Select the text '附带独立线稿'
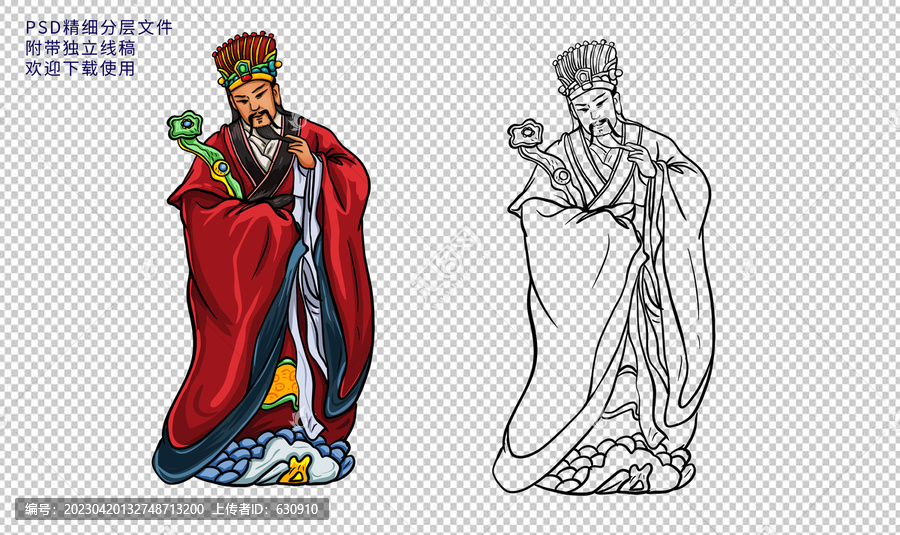This screenshot has height=535, width=900. [x=80, y=48]
